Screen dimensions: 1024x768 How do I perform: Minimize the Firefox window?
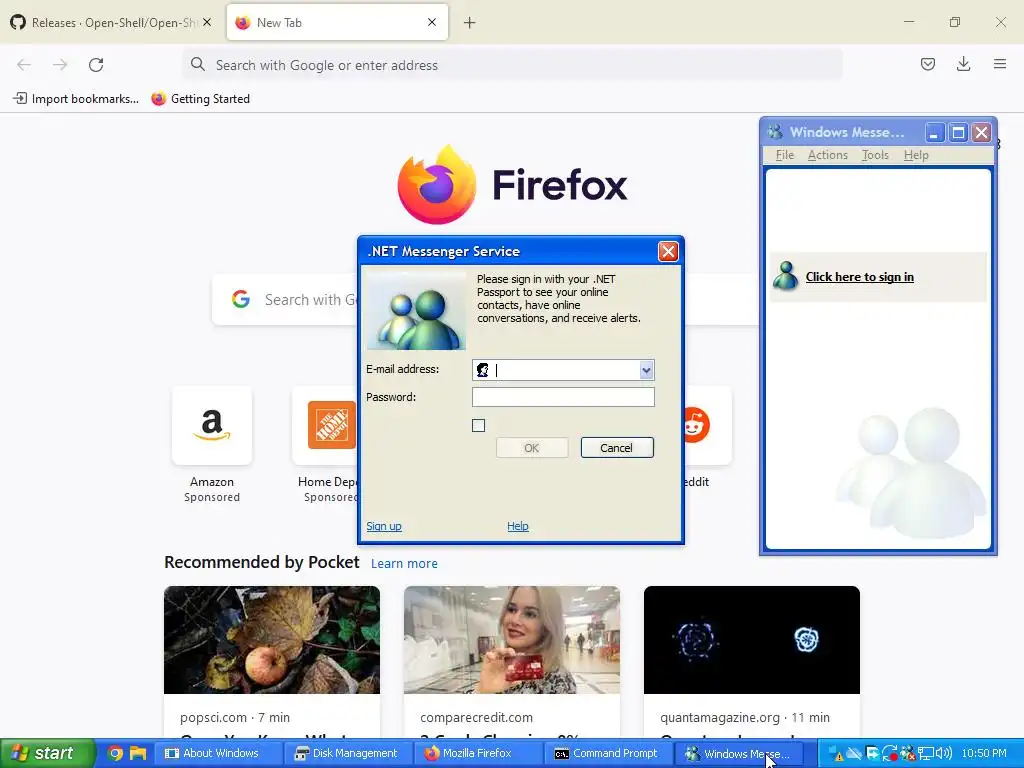coord(909,22)
